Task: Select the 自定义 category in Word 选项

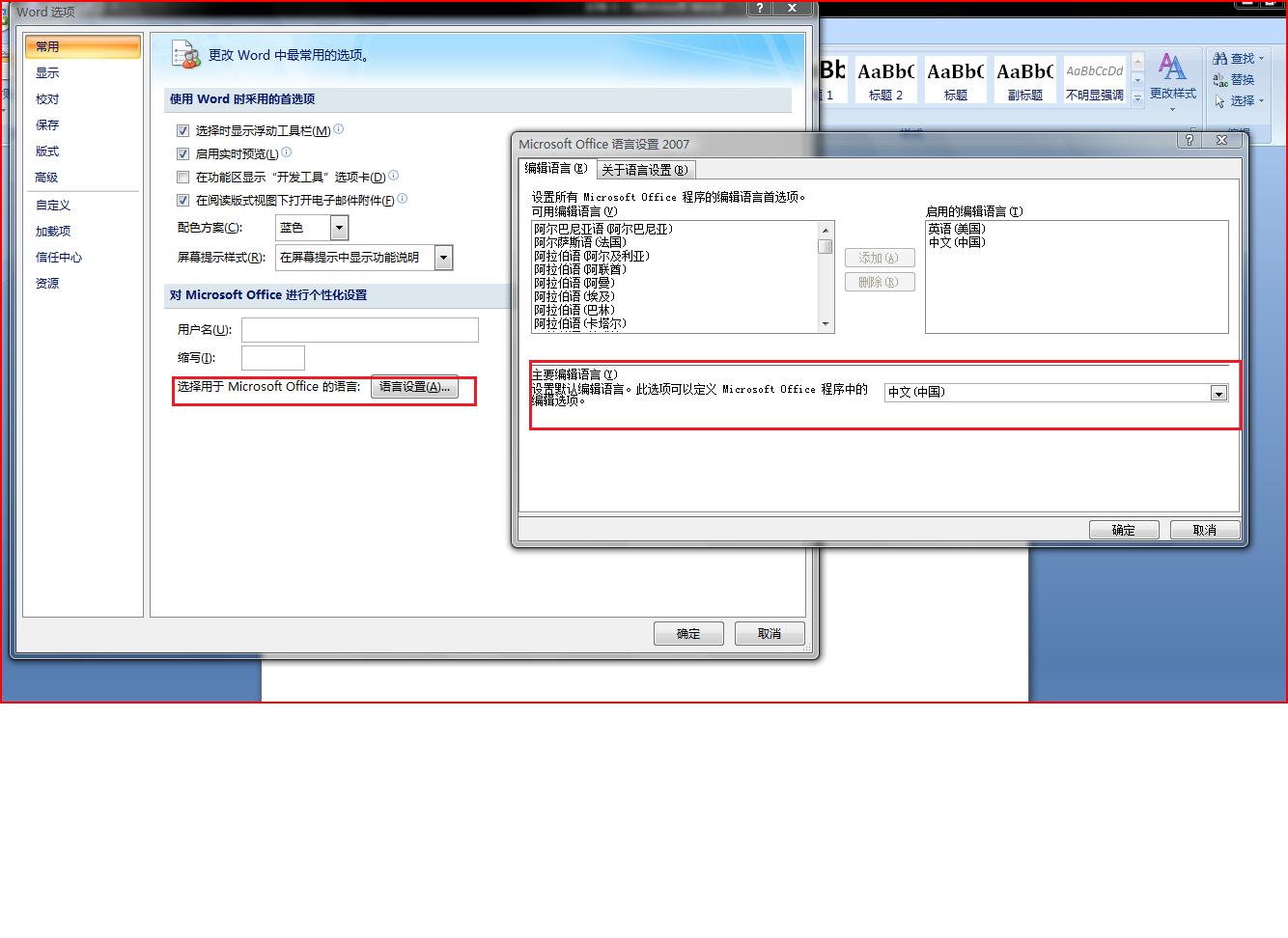Action: 83,205
